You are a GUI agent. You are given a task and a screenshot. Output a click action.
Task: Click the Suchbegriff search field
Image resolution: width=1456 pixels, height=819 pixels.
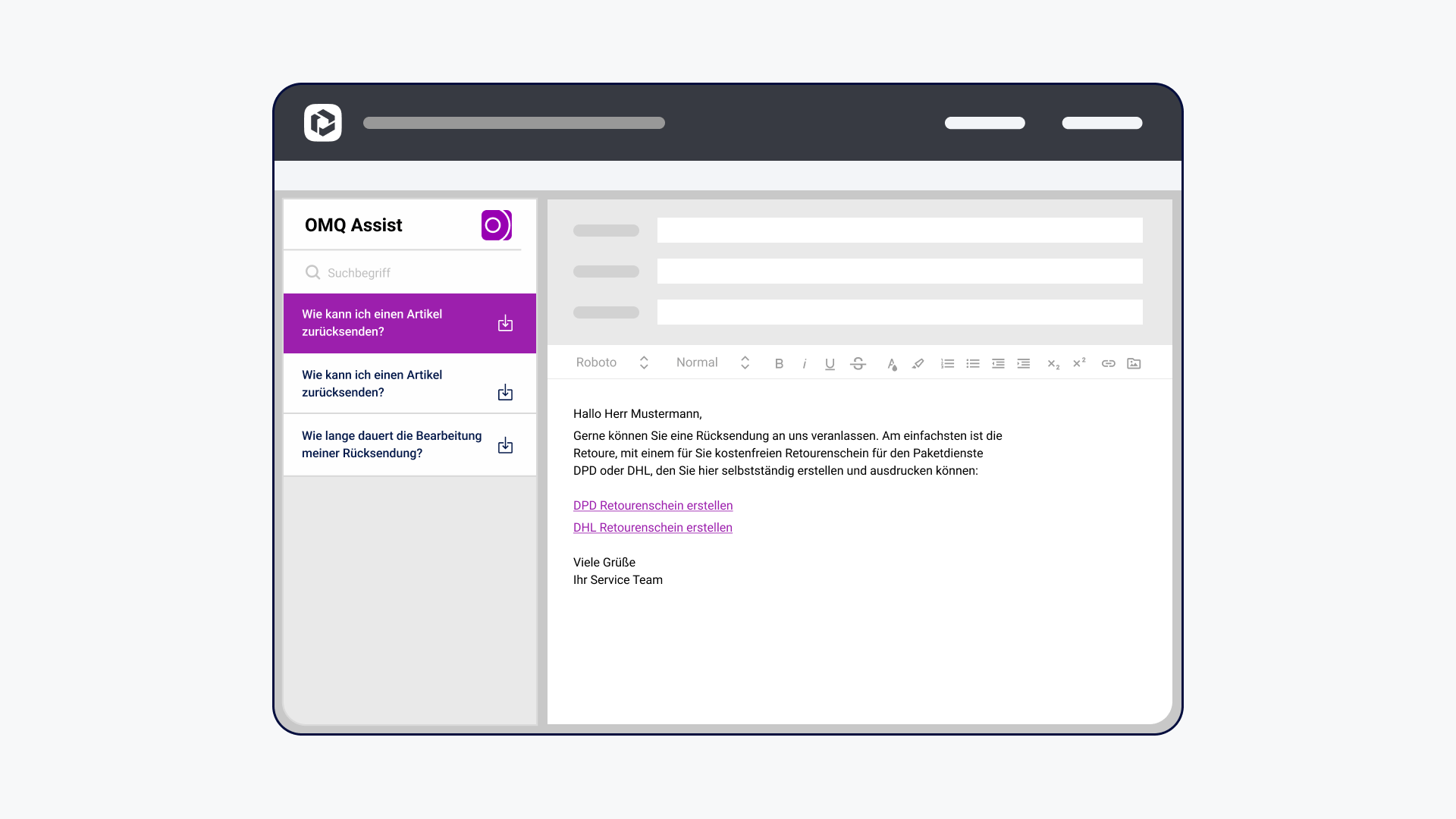409,272
